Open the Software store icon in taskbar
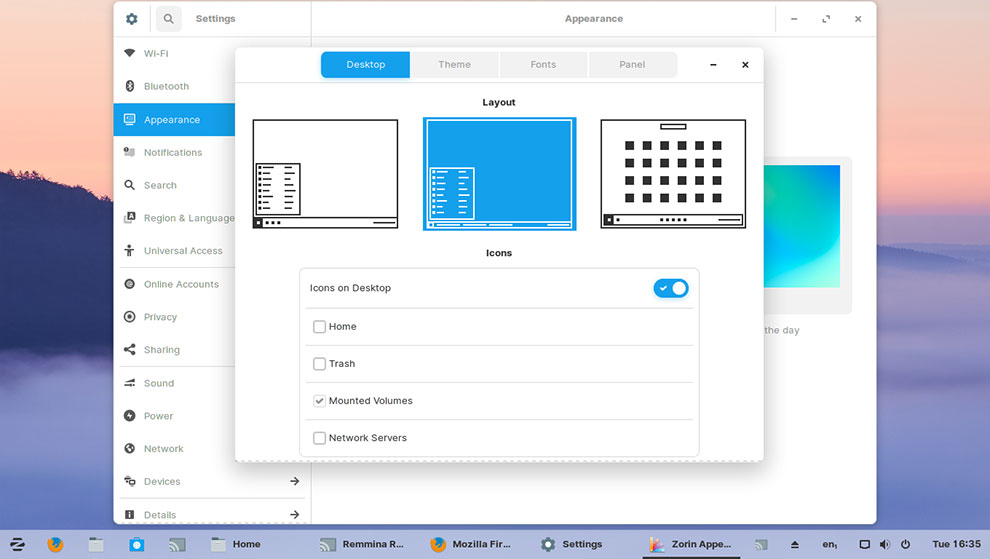Image resolution: width=990 pixels, height=559 pixels. pos(136,544)
